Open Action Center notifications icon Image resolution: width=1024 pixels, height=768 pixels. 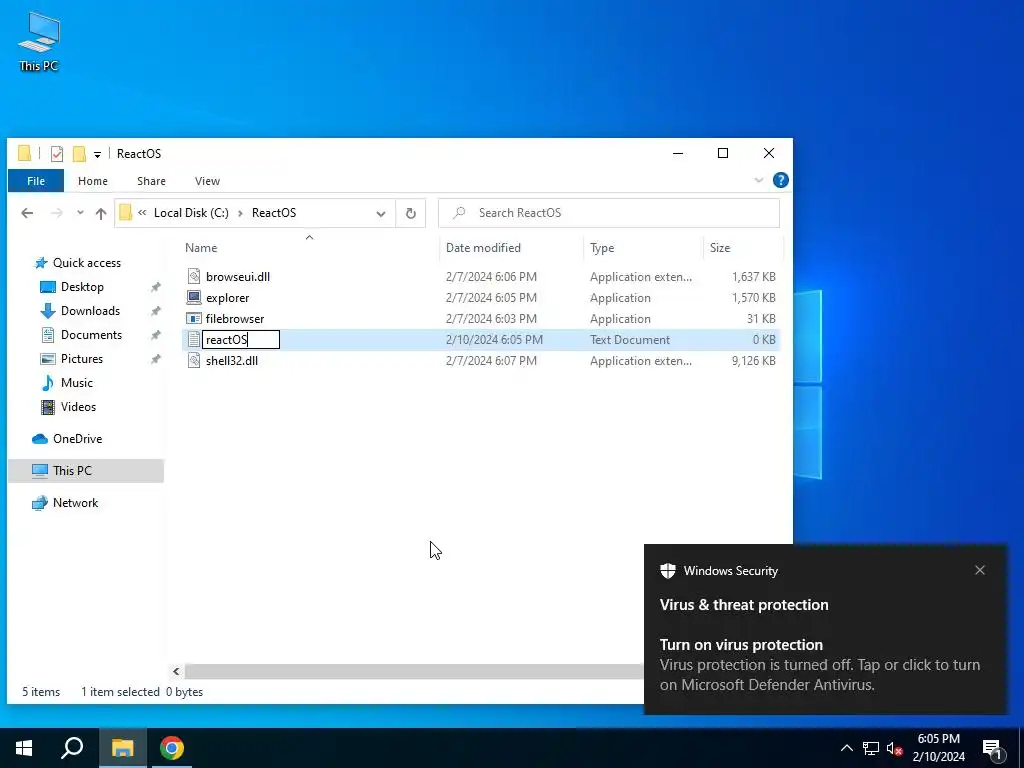click(x=992, y=748)
